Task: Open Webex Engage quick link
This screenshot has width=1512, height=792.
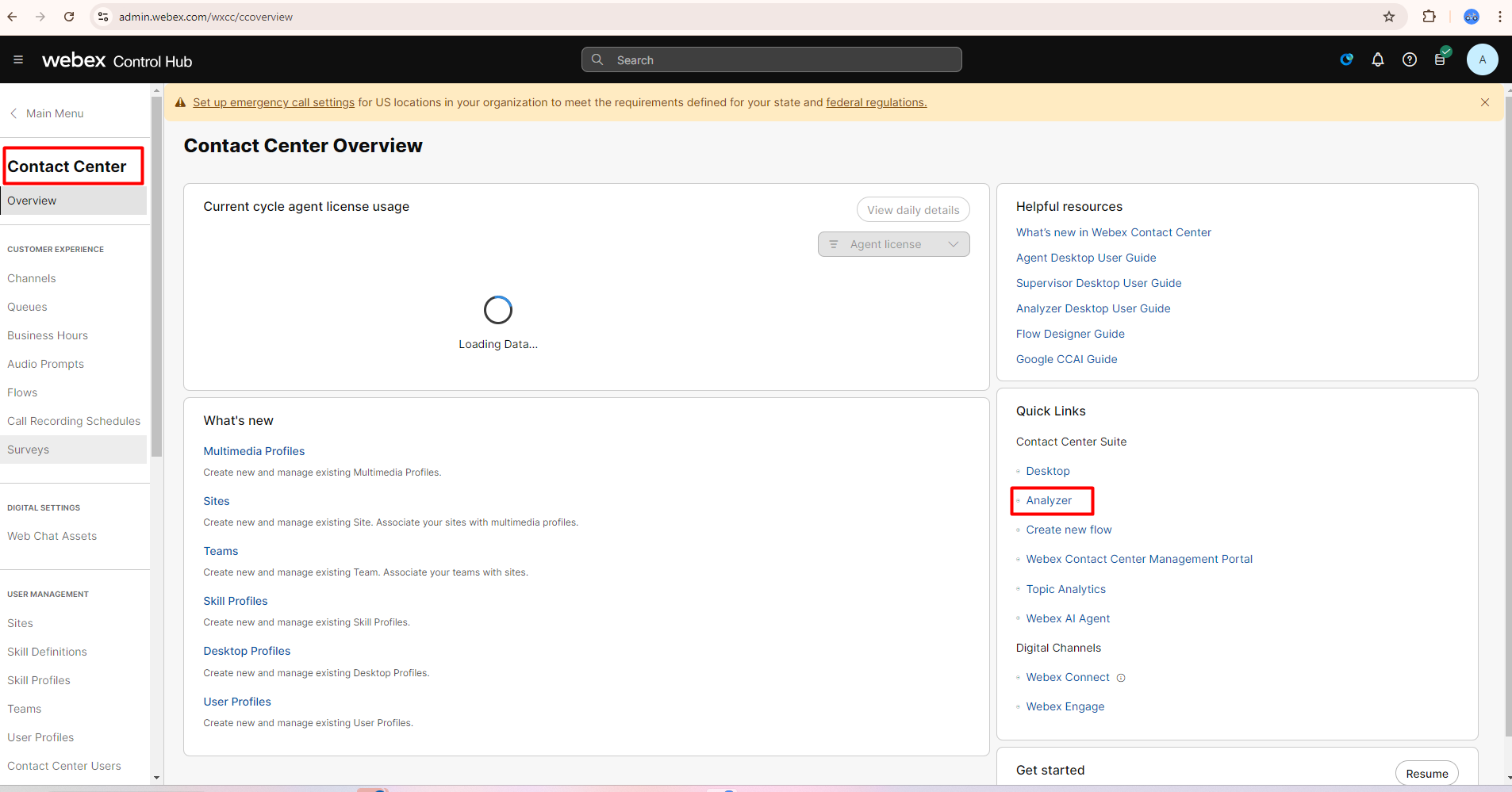Action: point(1065,706)
